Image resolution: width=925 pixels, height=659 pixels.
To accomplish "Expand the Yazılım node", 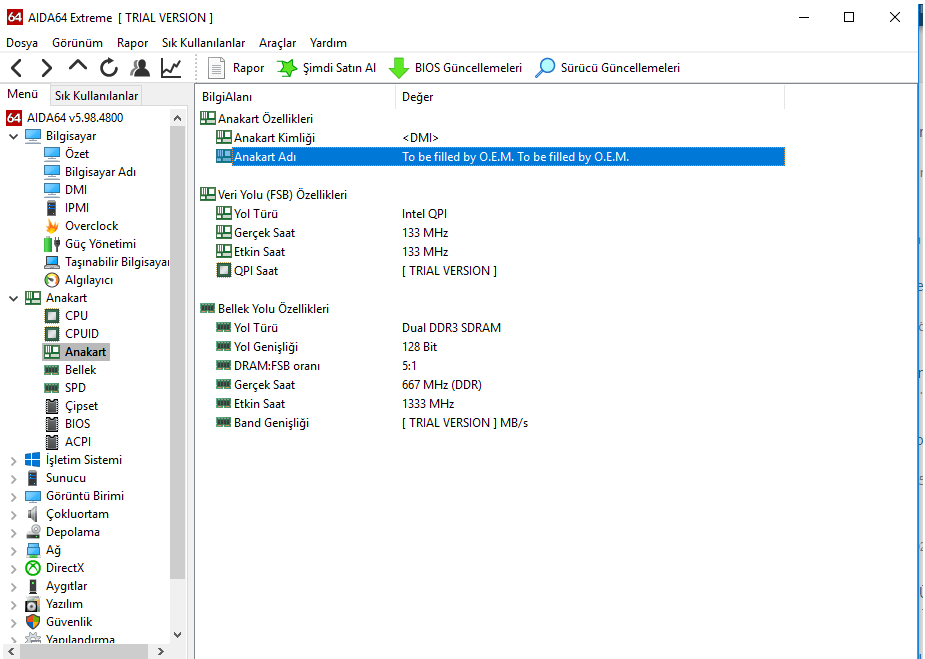I will pos(14,605).
